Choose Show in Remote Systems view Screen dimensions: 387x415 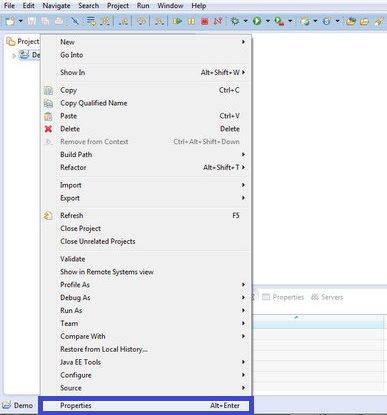point(146,272)
